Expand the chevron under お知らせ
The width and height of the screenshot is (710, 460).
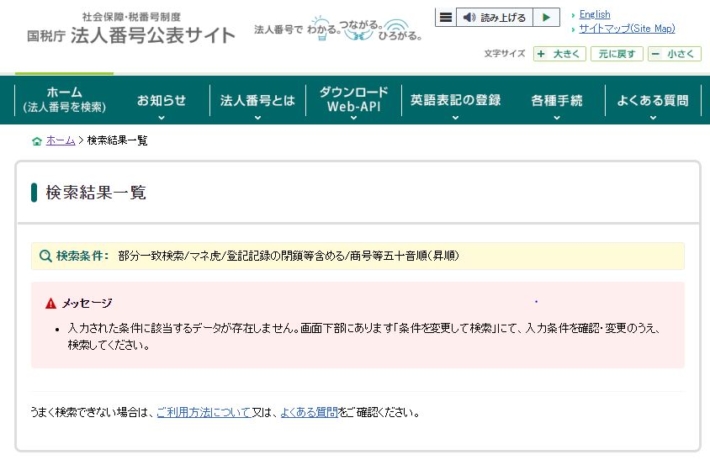coord(162,118)
